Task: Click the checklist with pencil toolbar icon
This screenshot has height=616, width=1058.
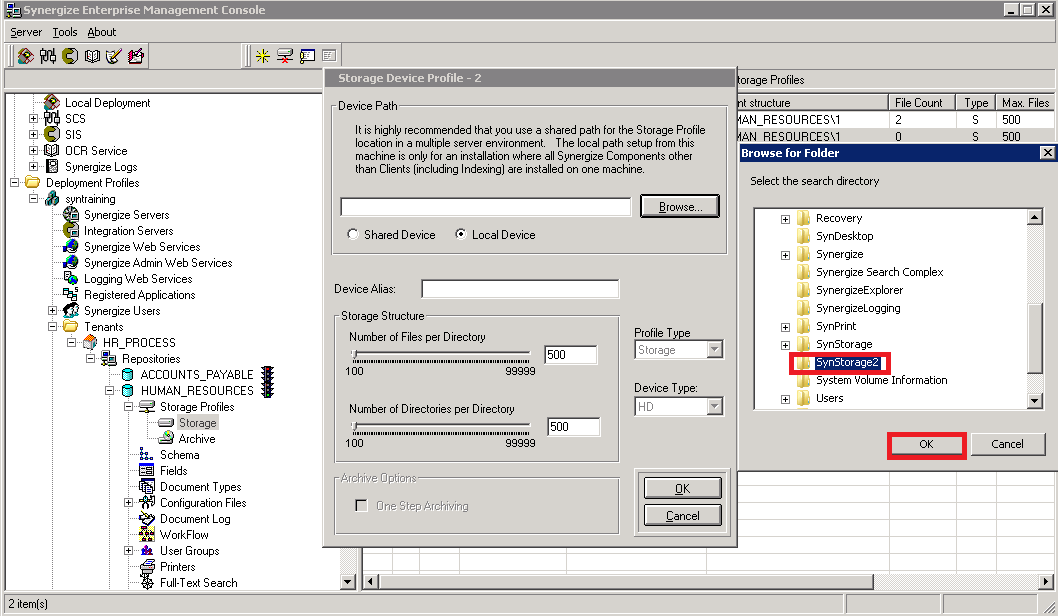Action: click(x=114, y=56)
